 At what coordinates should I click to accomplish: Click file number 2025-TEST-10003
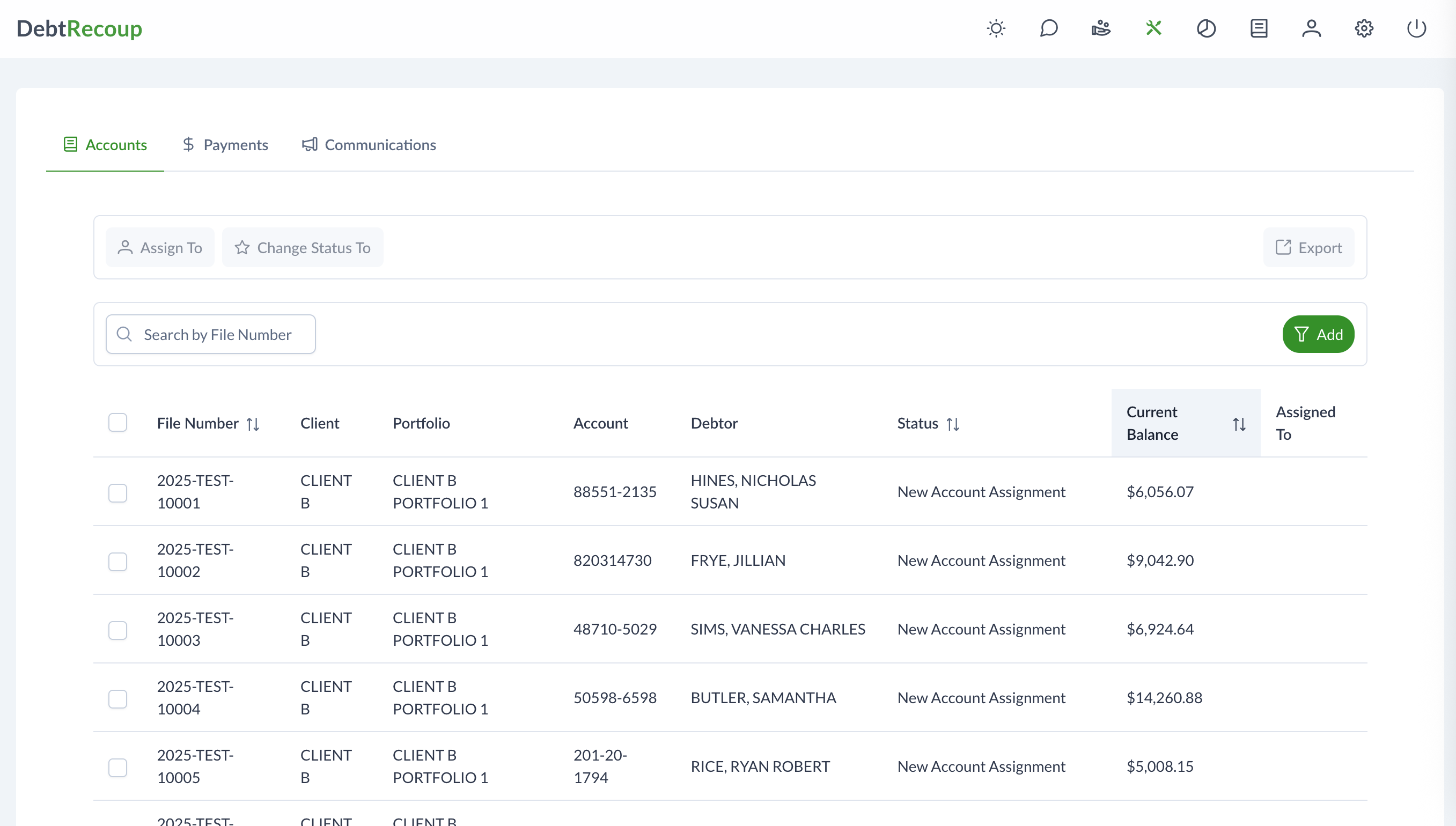(x=195, y=629)
